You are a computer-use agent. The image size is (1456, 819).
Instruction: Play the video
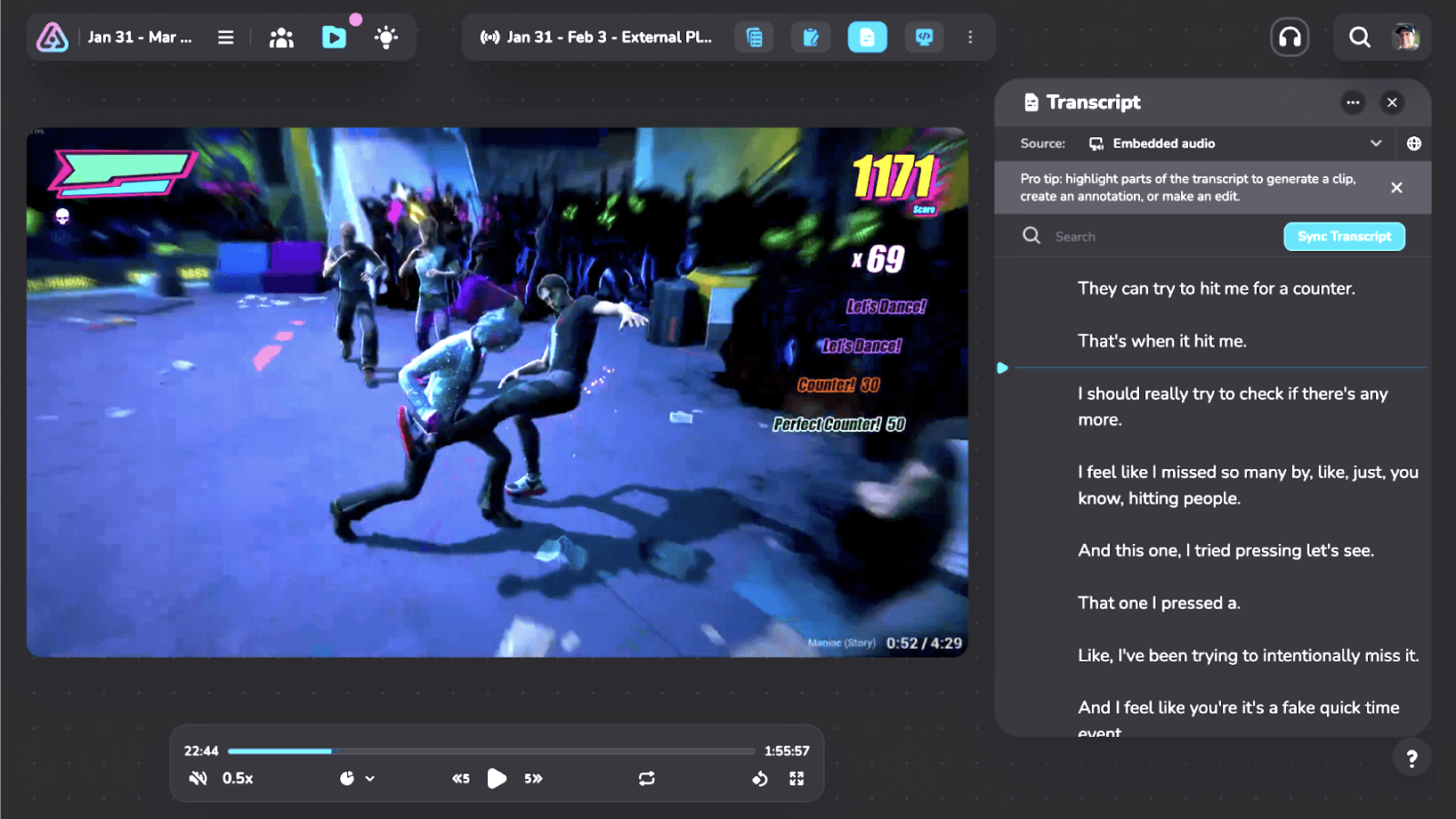pyautogui.click(x=497, y=779)
